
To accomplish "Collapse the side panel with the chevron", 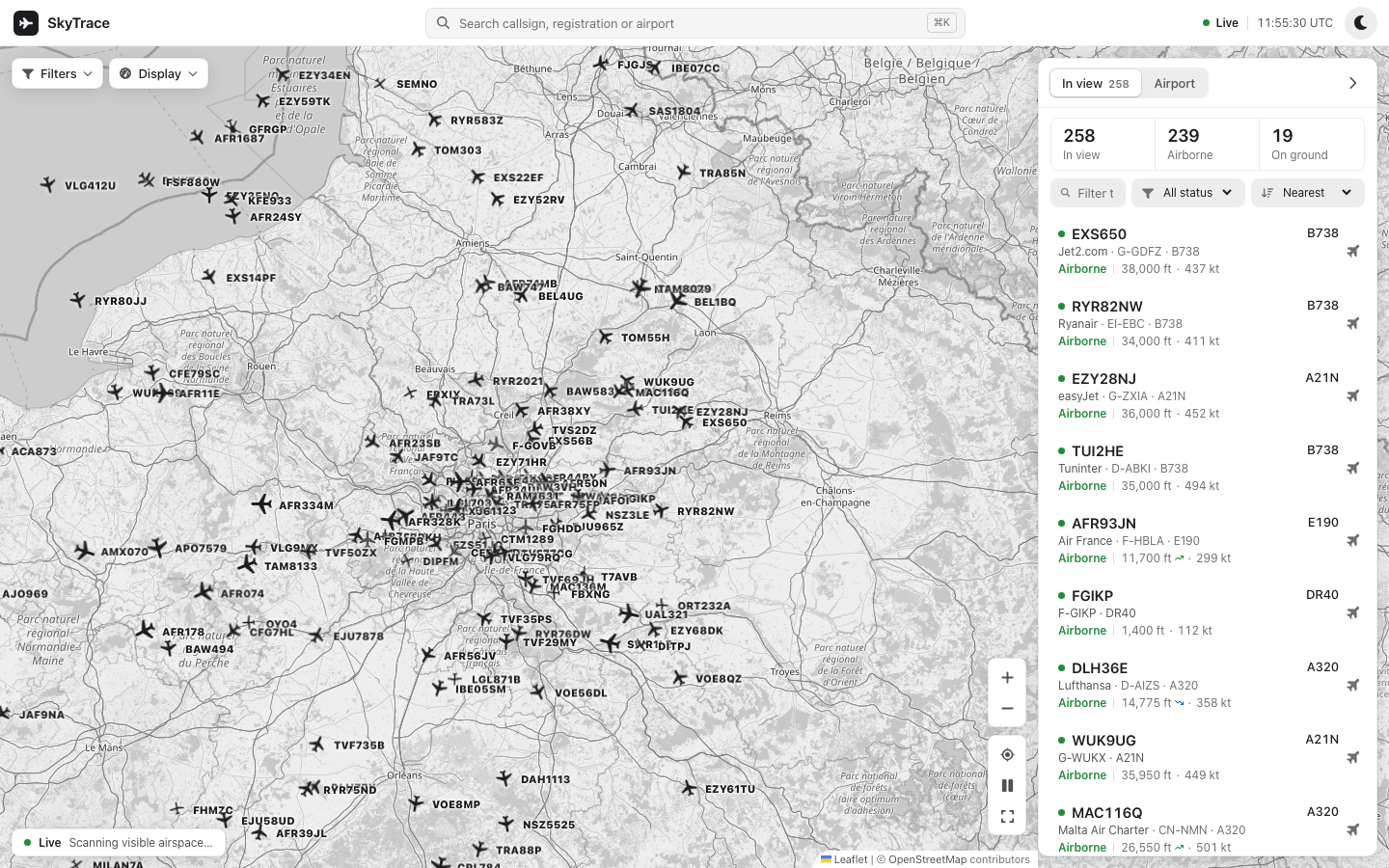I will (x=1352, y=84).
